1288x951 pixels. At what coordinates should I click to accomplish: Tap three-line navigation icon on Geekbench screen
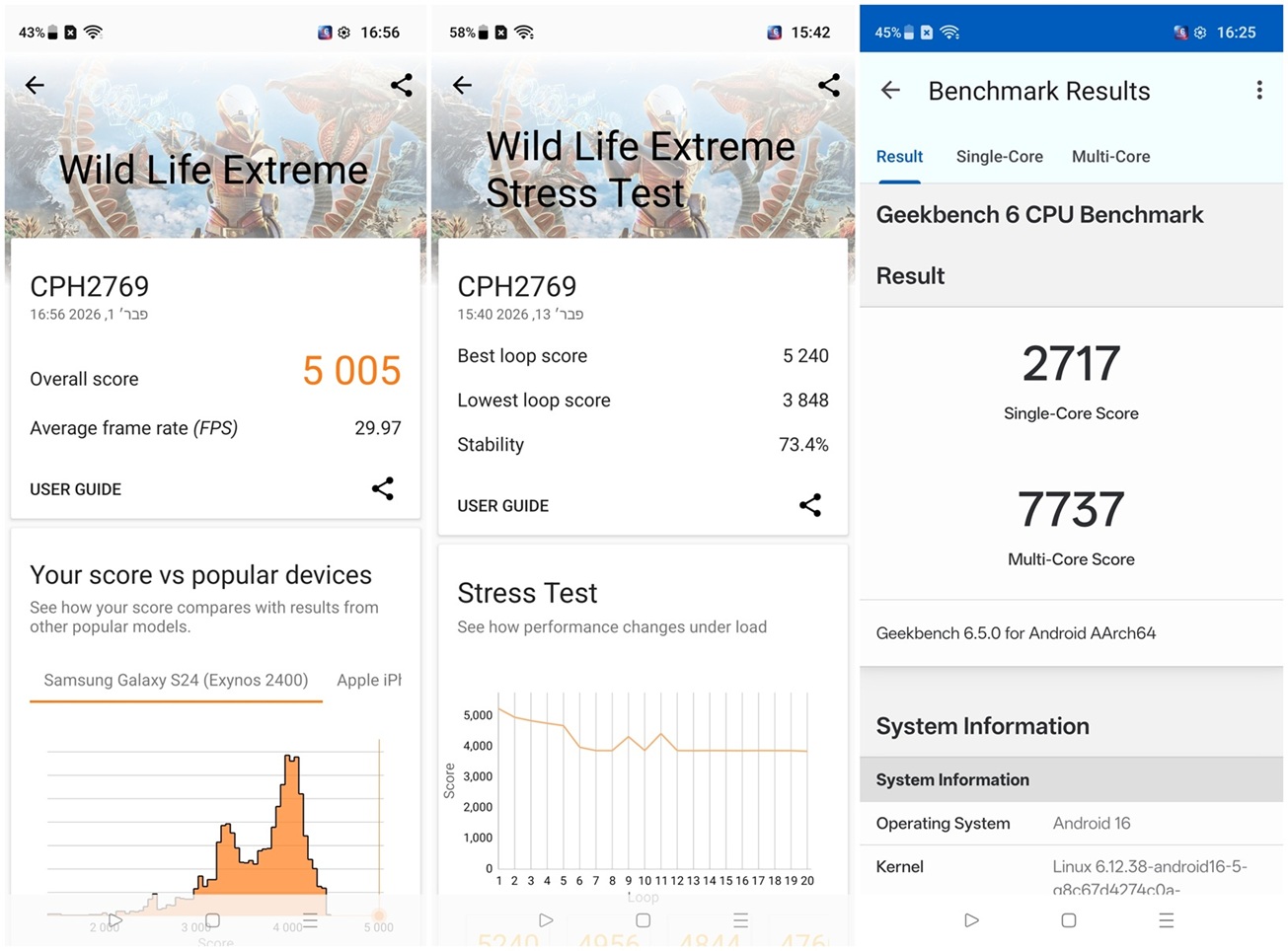click(x=1166, y=920)
